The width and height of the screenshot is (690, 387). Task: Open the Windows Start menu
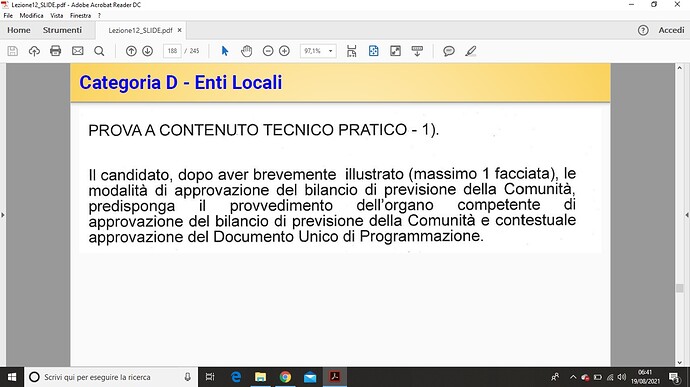tap(12, 377)
